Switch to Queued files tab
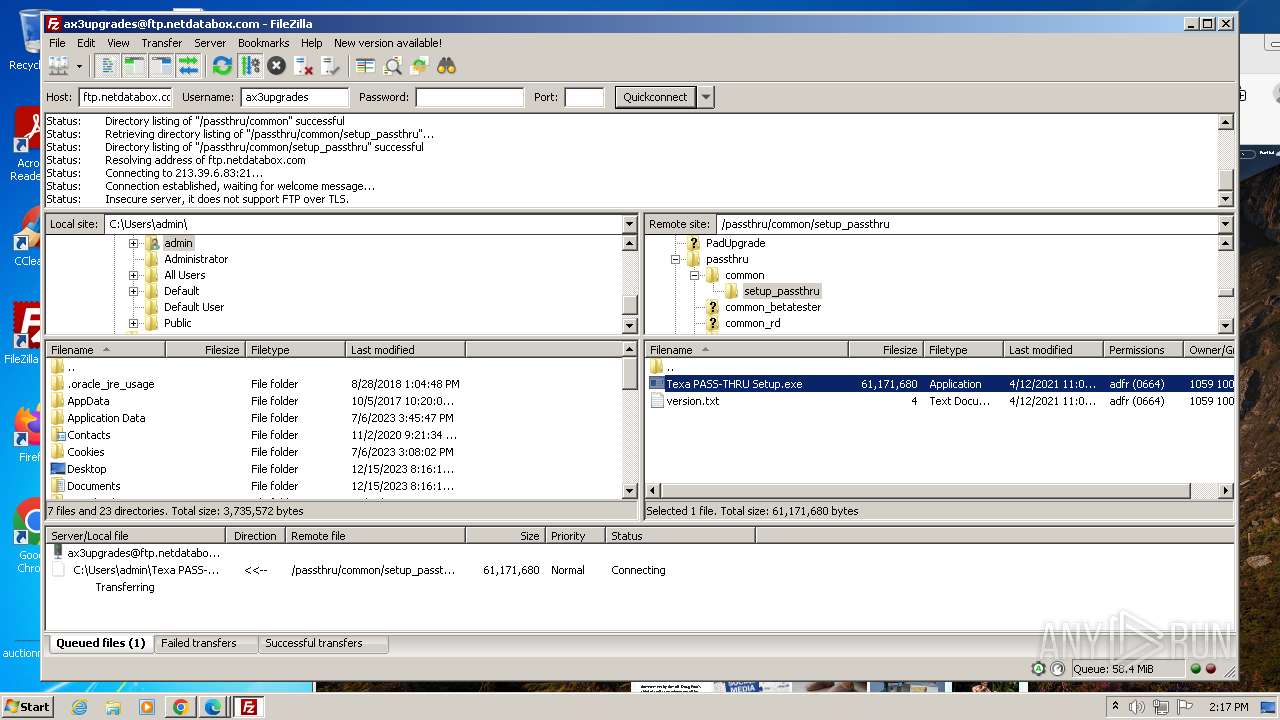 click(100, 643)
